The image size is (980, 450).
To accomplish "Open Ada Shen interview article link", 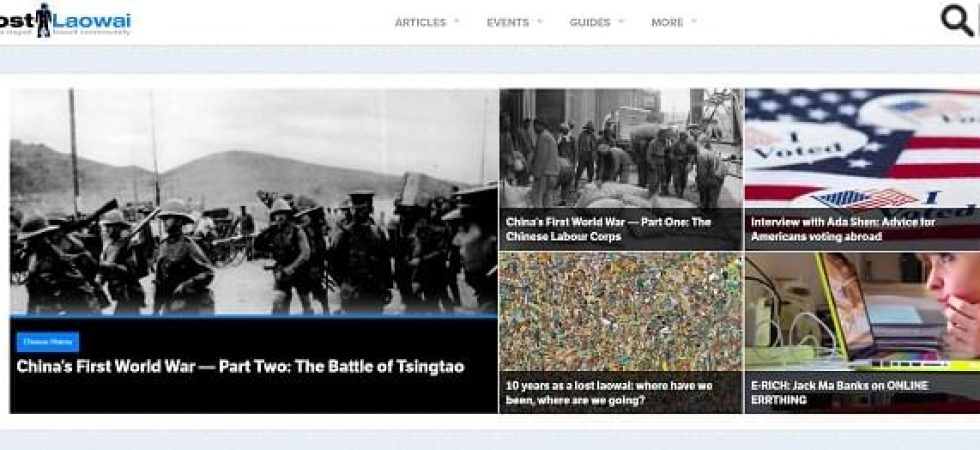I will coord(842,229).
